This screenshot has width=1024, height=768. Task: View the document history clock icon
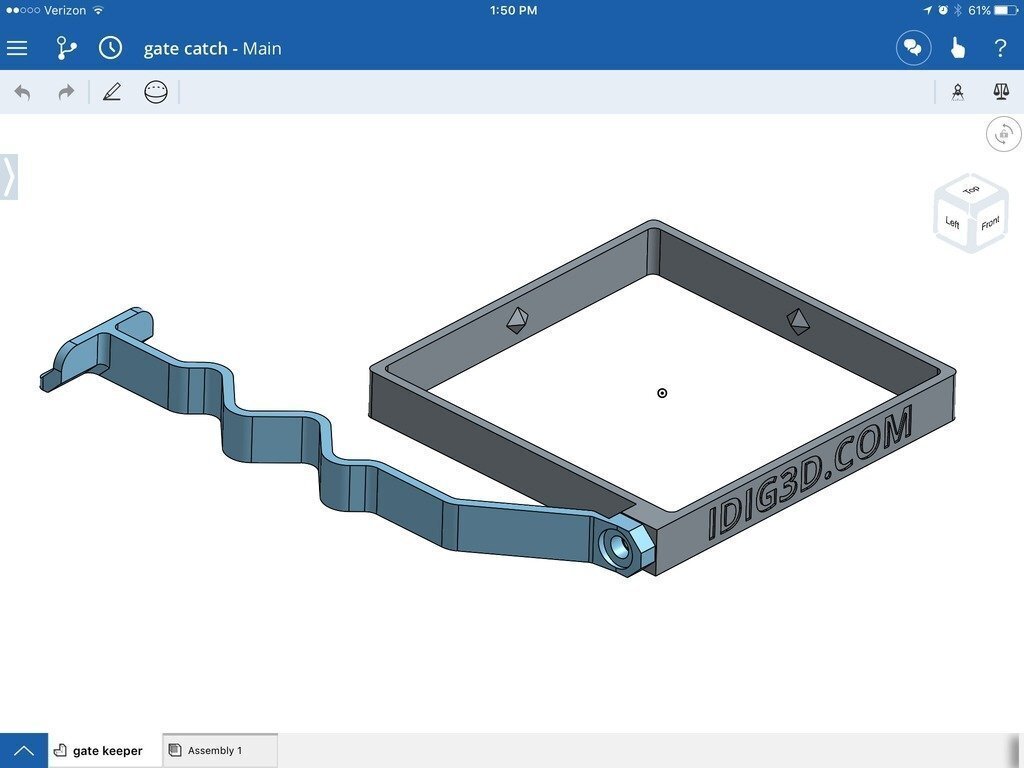point(110,48)
